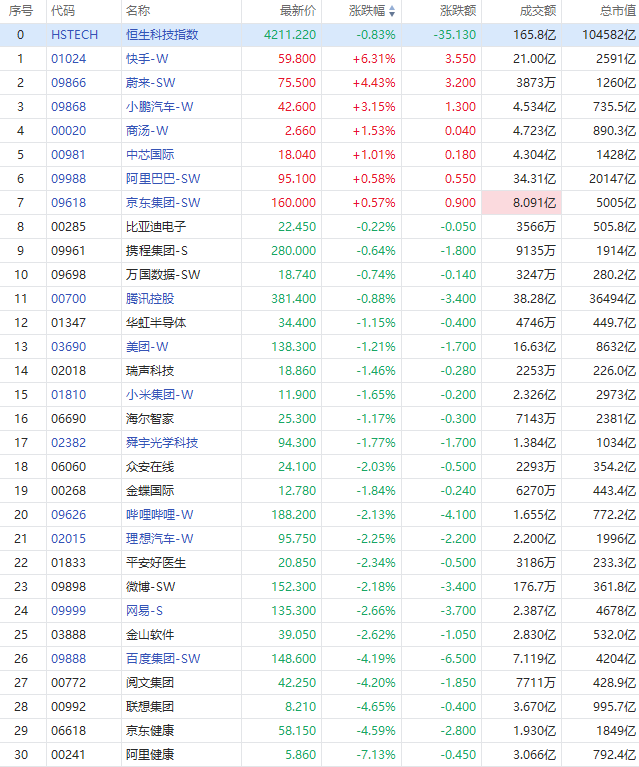Open 舜宇光学科技 stock name
The height and width of the screenshot is (767, 639).
(x=162, y=442)
